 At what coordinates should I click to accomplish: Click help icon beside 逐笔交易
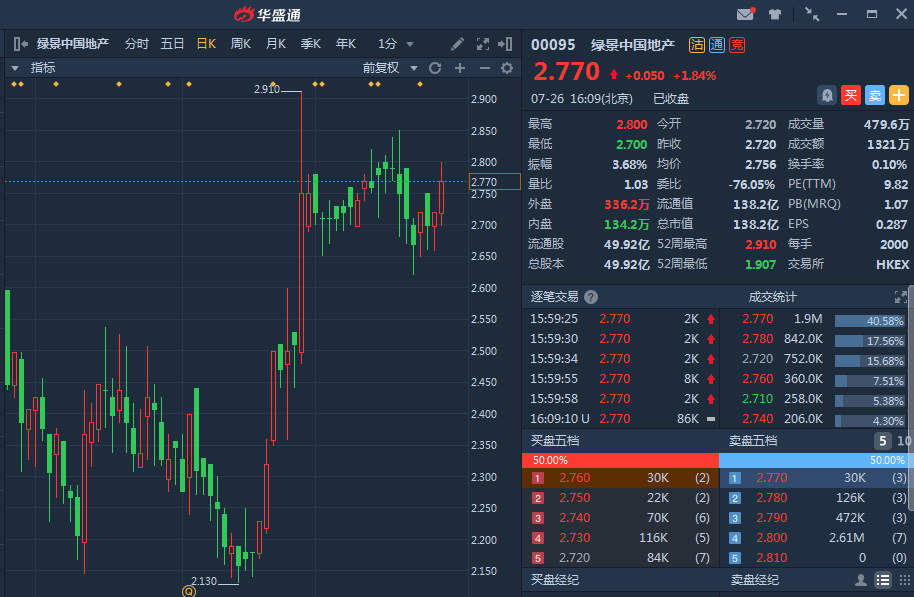click(591, 297)
